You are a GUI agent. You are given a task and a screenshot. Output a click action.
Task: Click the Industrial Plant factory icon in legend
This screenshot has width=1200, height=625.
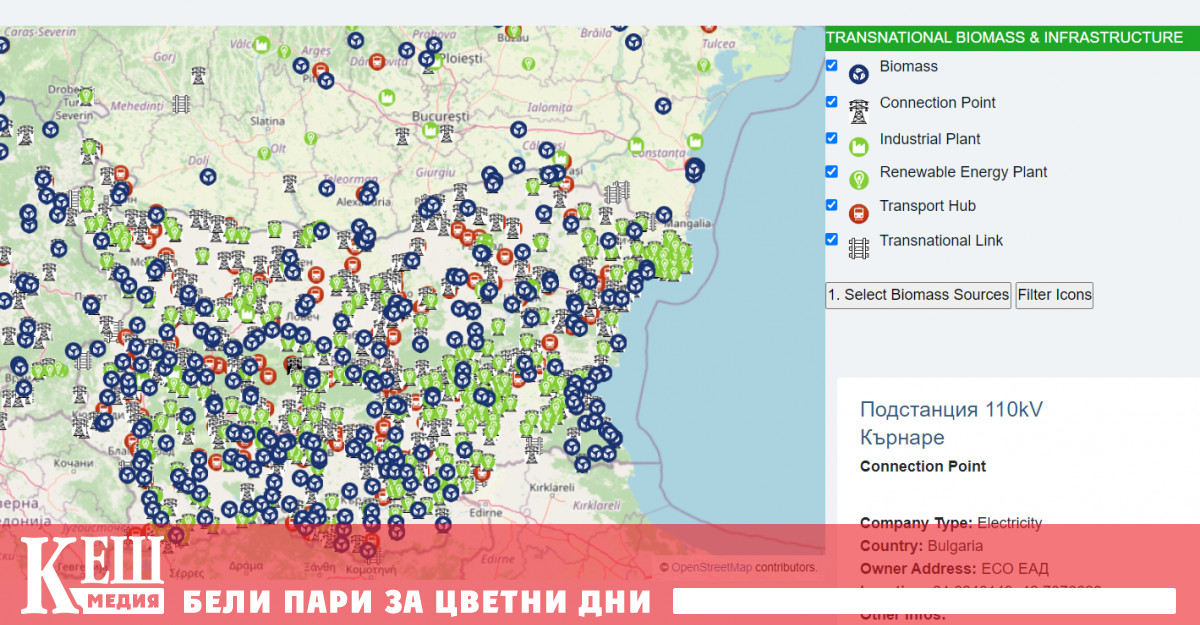click(858, 144)
